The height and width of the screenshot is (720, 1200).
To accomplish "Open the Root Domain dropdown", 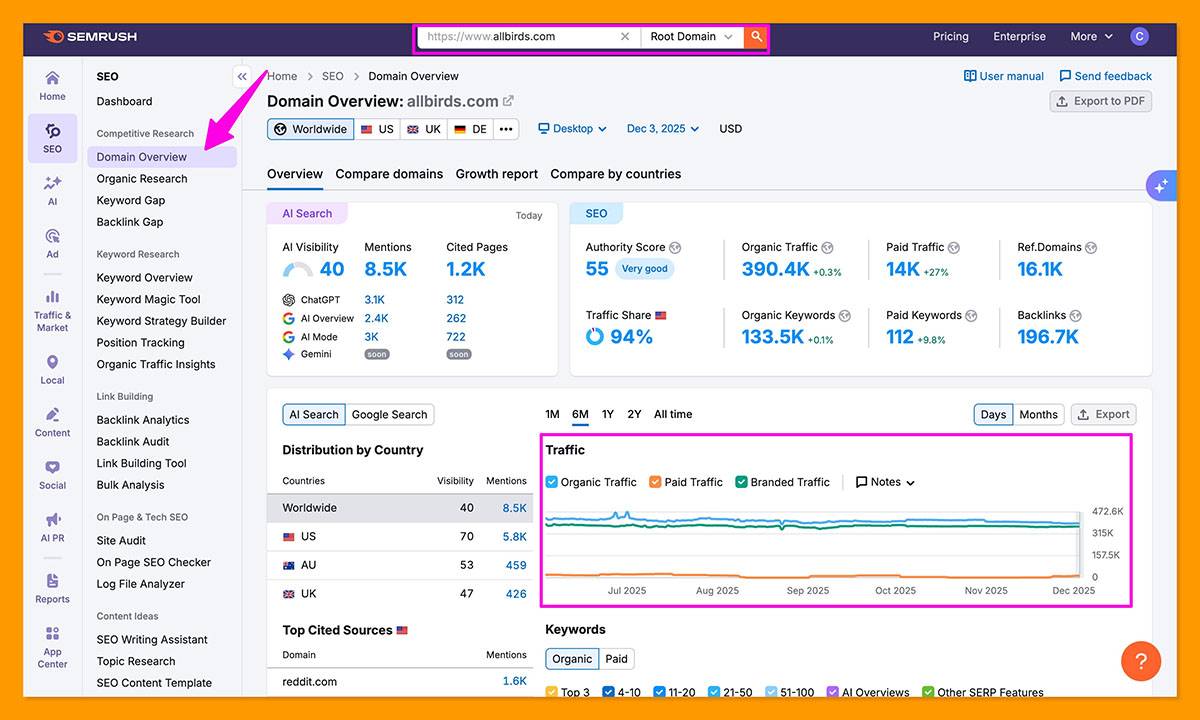I will 691,37.
